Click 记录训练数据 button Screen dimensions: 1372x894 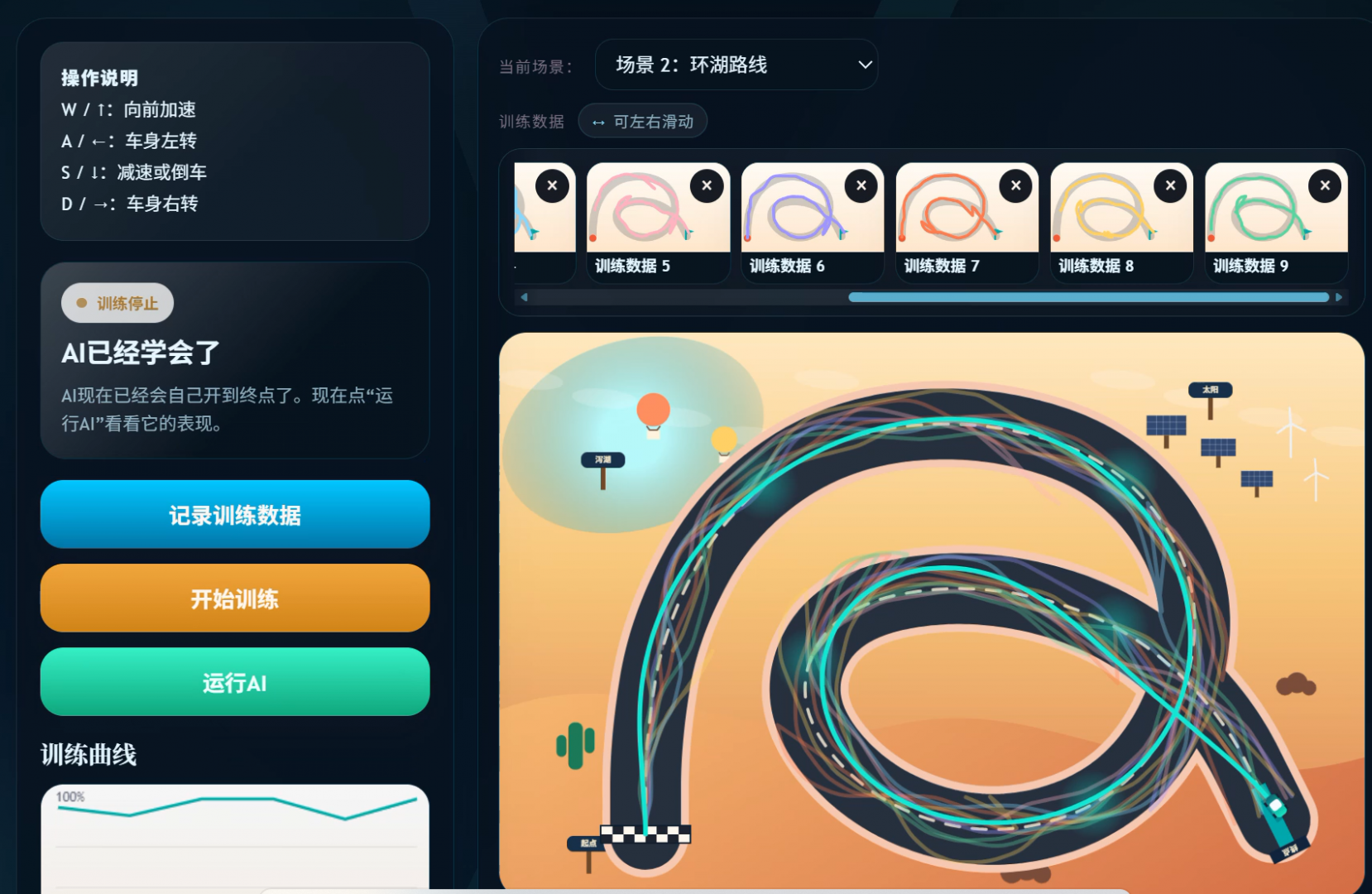coord(235,514)
